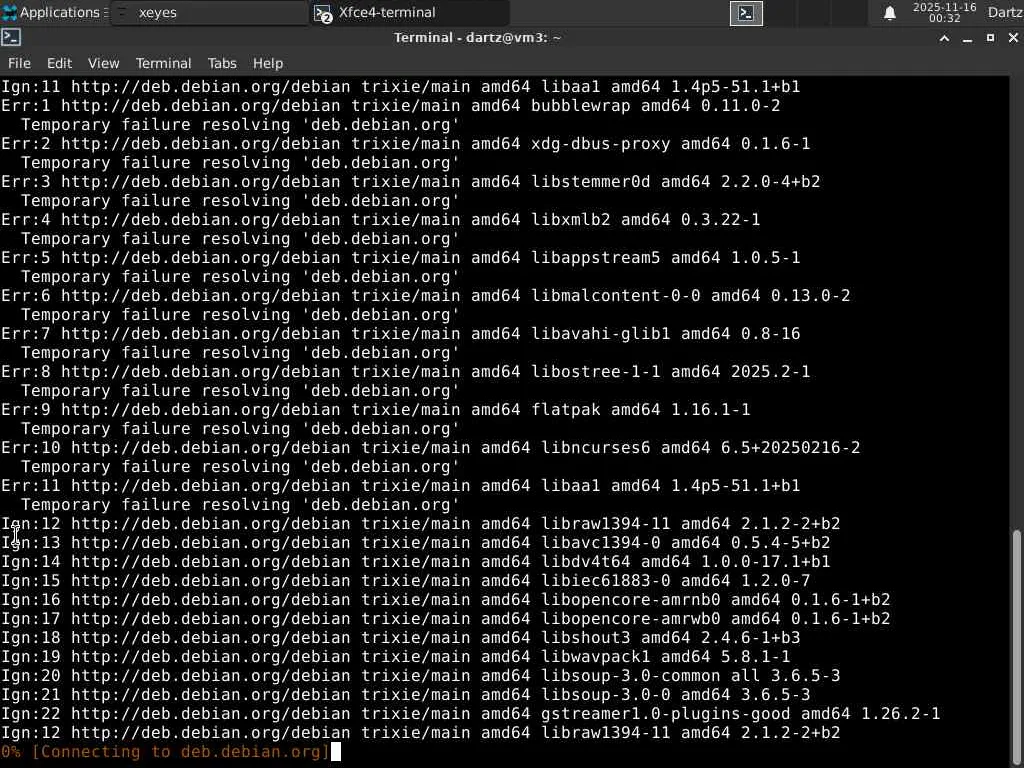Maximize the Terminal window
Screen dimensions: 1024x768
990,38
